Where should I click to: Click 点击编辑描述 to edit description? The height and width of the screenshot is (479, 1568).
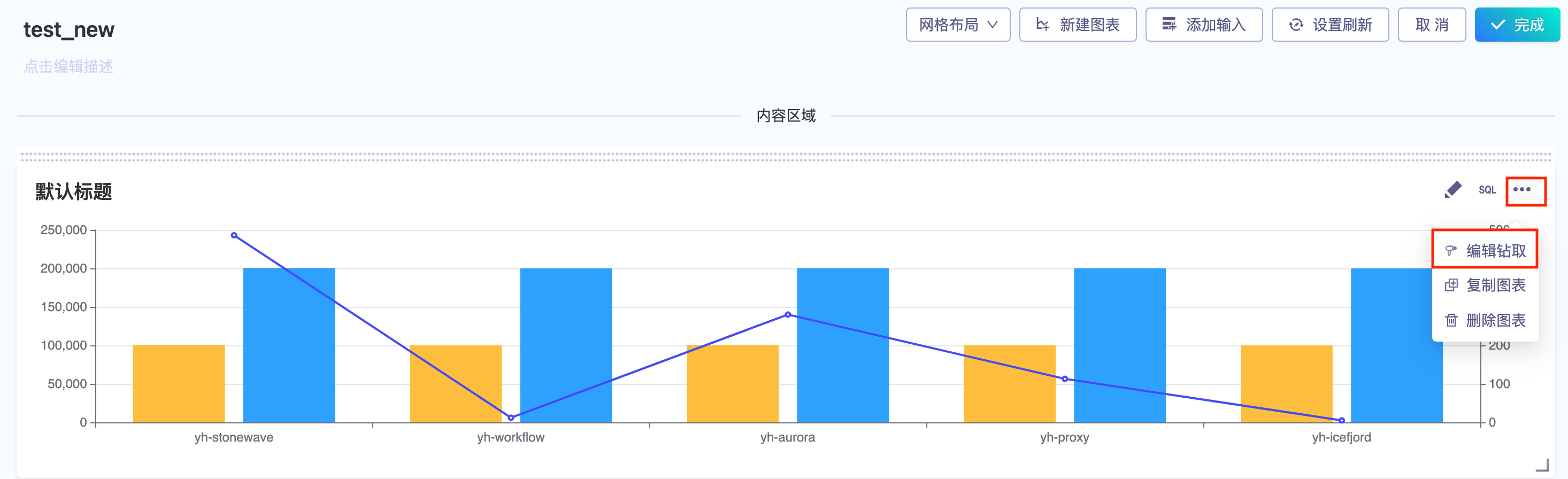tap(69, 66)
